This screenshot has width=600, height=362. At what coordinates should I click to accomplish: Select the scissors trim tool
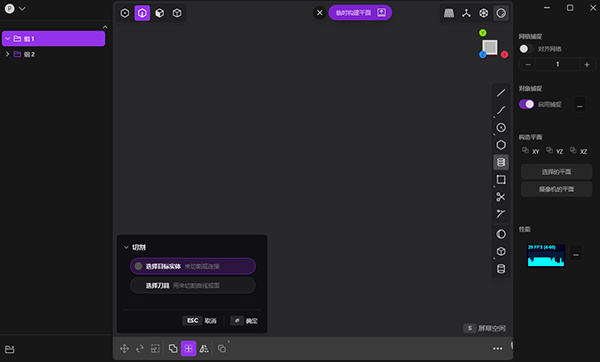[x=501, y=197]
